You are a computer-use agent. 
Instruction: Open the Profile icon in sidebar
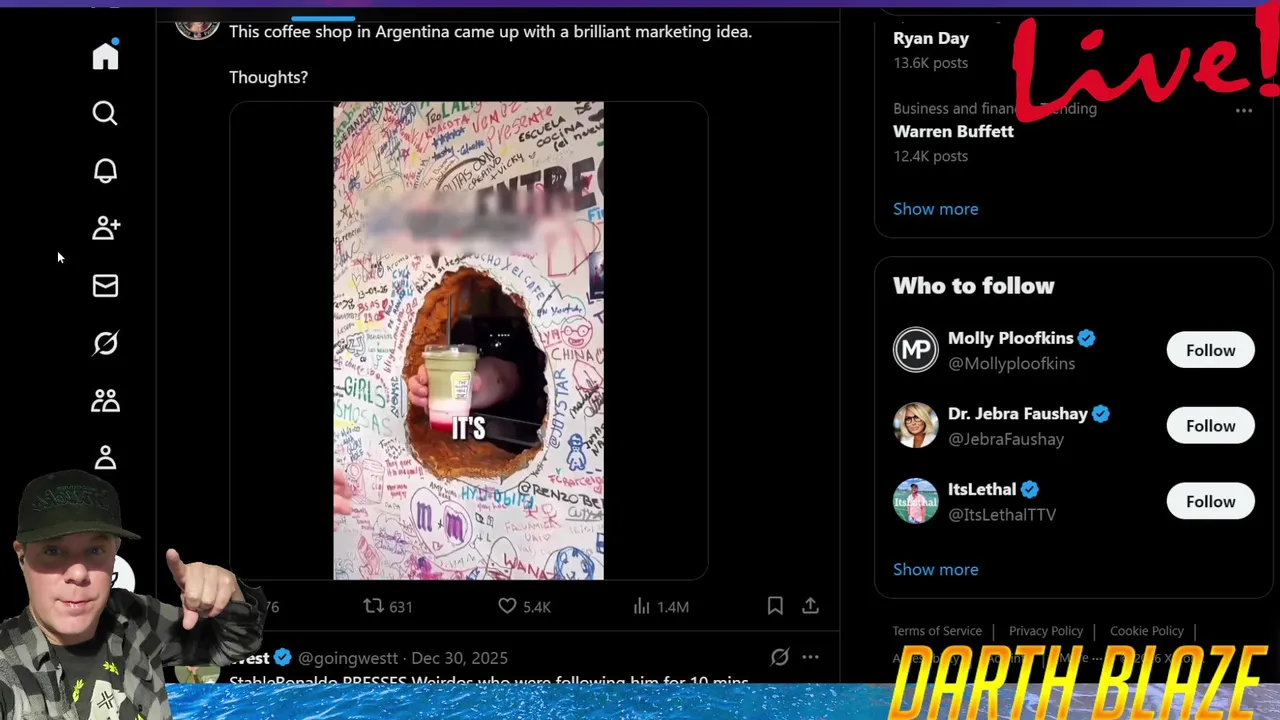(x=105, y=458)
